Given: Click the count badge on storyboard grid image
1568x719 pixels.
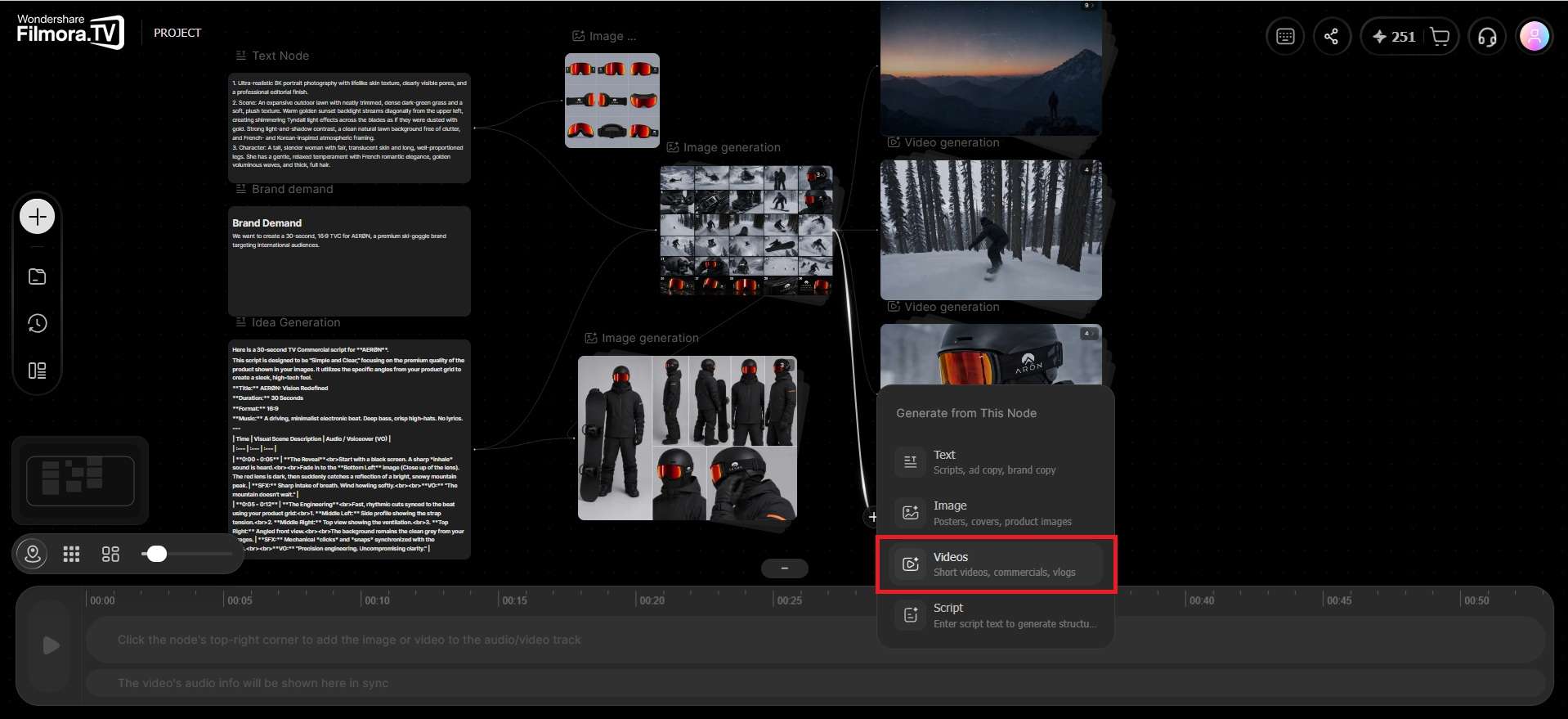Looking at the screenshot, I should (819, 175).
